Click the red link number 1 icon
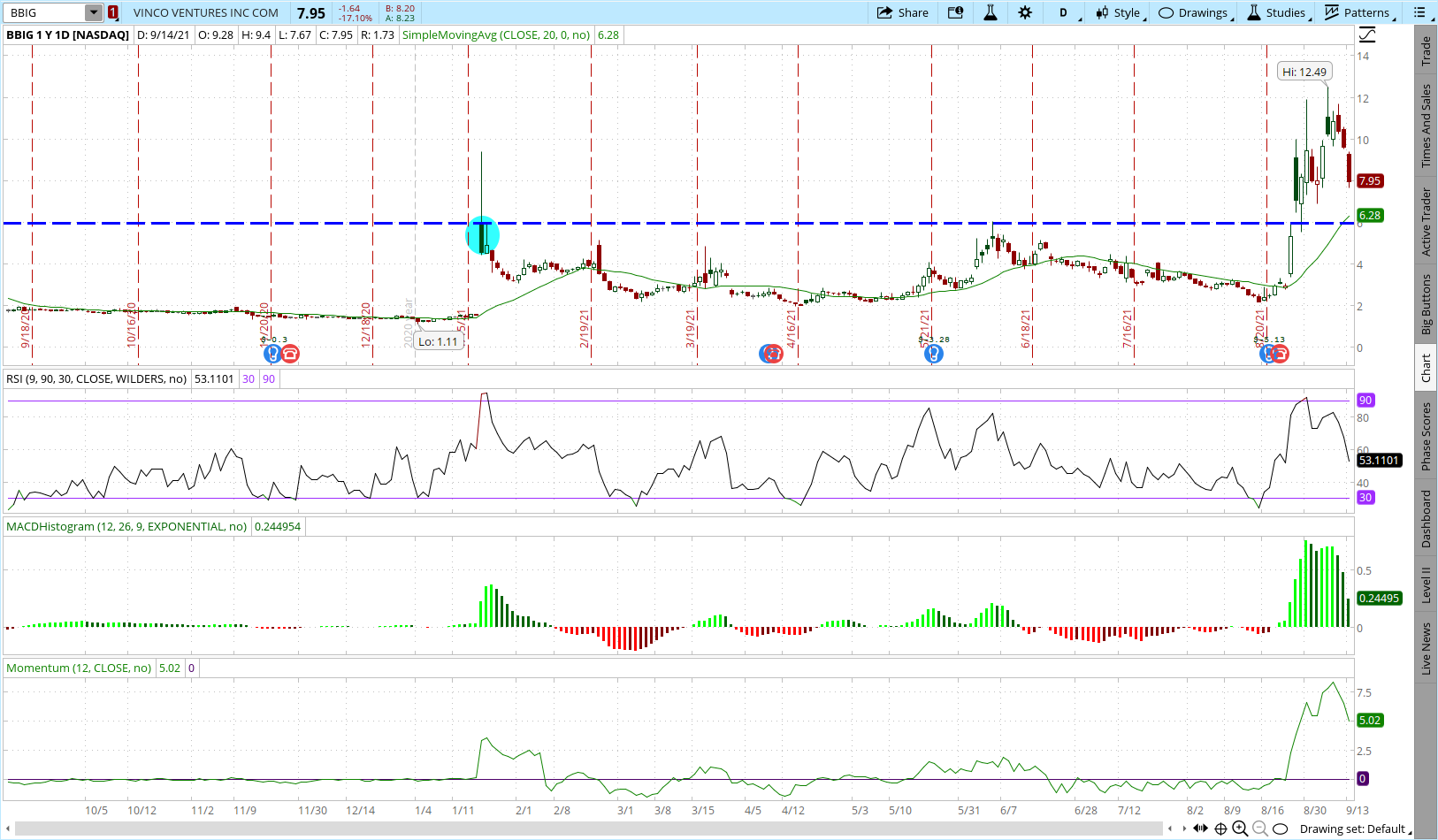Viewport: 1438px width, 840px height. tap(113, 12)
